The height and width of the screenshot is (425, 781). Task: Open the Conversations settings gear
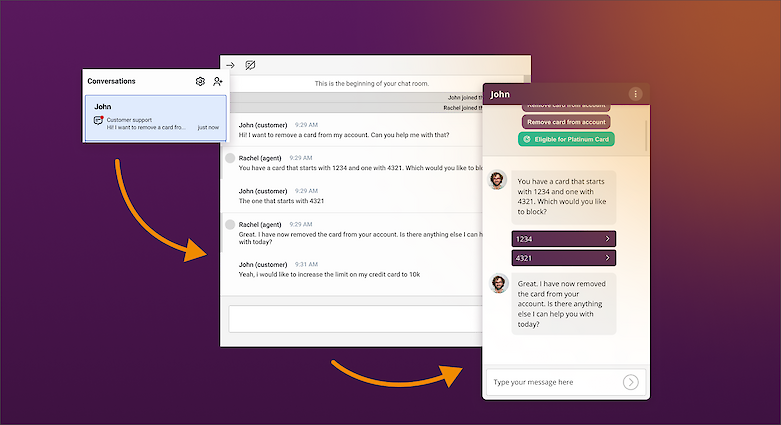200,81
